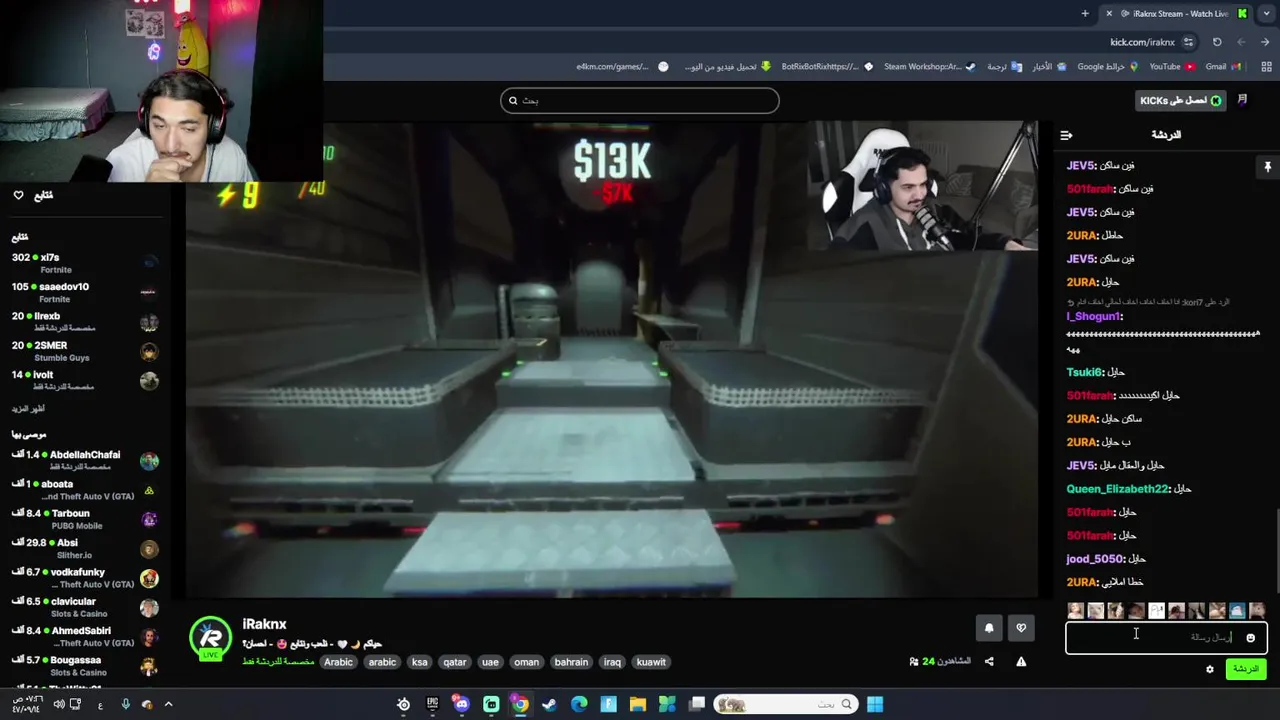The height and width of the screenshot is (720, 1280).
Task: Collapse the chat panel with the arrow icon
Action: click(x=1066, y=135)
